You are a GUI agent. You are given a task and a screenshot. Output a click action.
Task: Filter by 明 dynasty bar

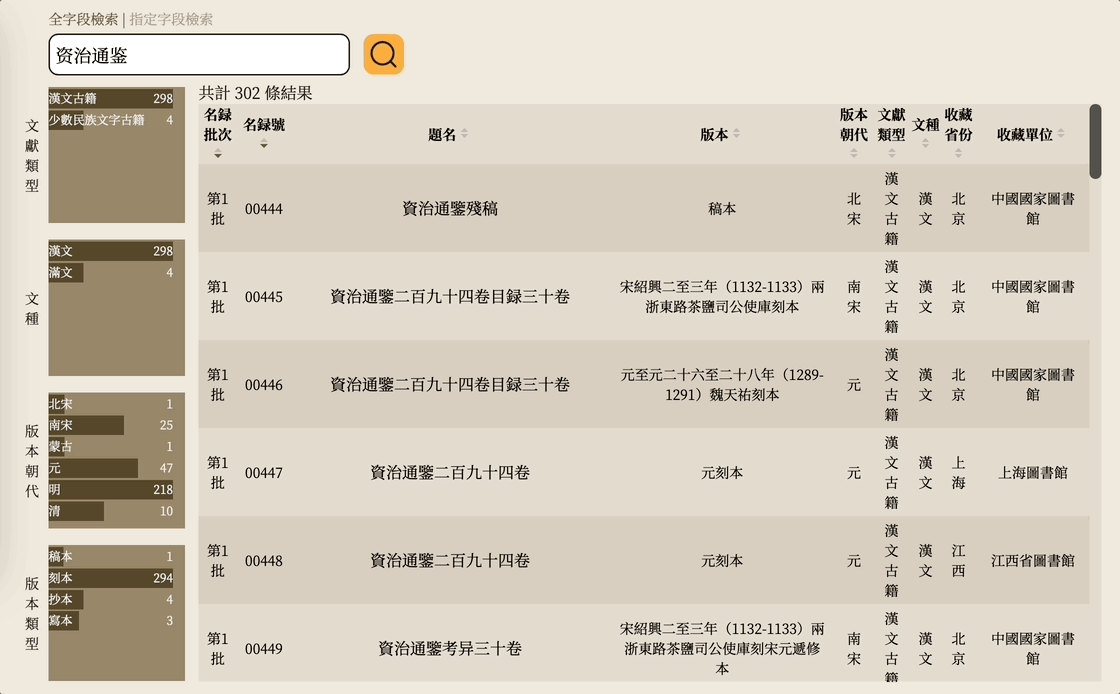111,490
